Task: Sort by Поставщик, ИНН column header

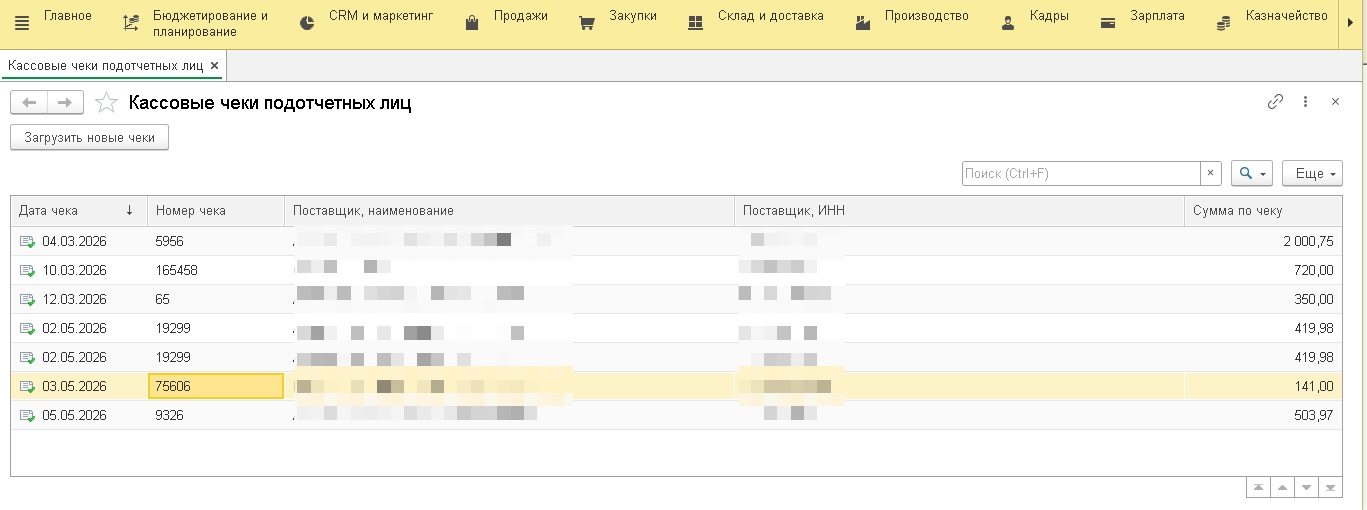Action: coord(960,211)
